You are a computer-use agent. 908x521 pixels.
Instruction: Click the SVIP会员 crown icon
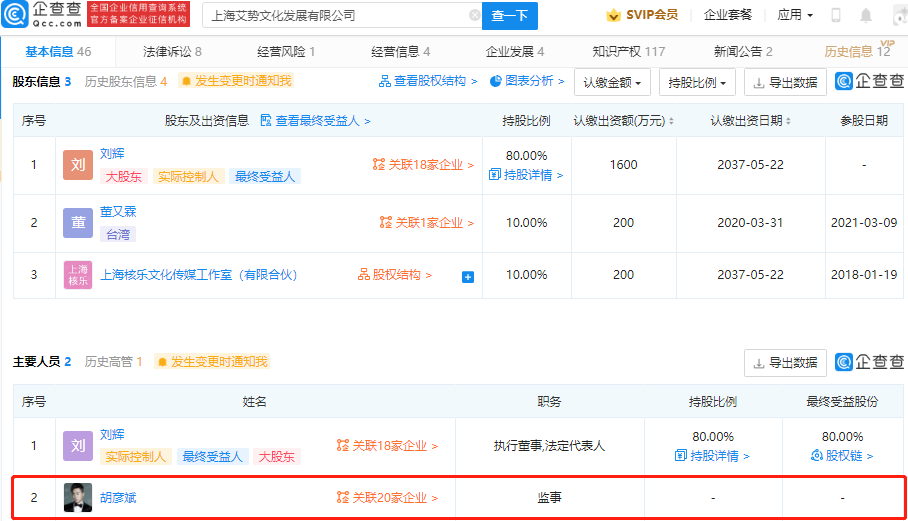[x=613, y=15]
